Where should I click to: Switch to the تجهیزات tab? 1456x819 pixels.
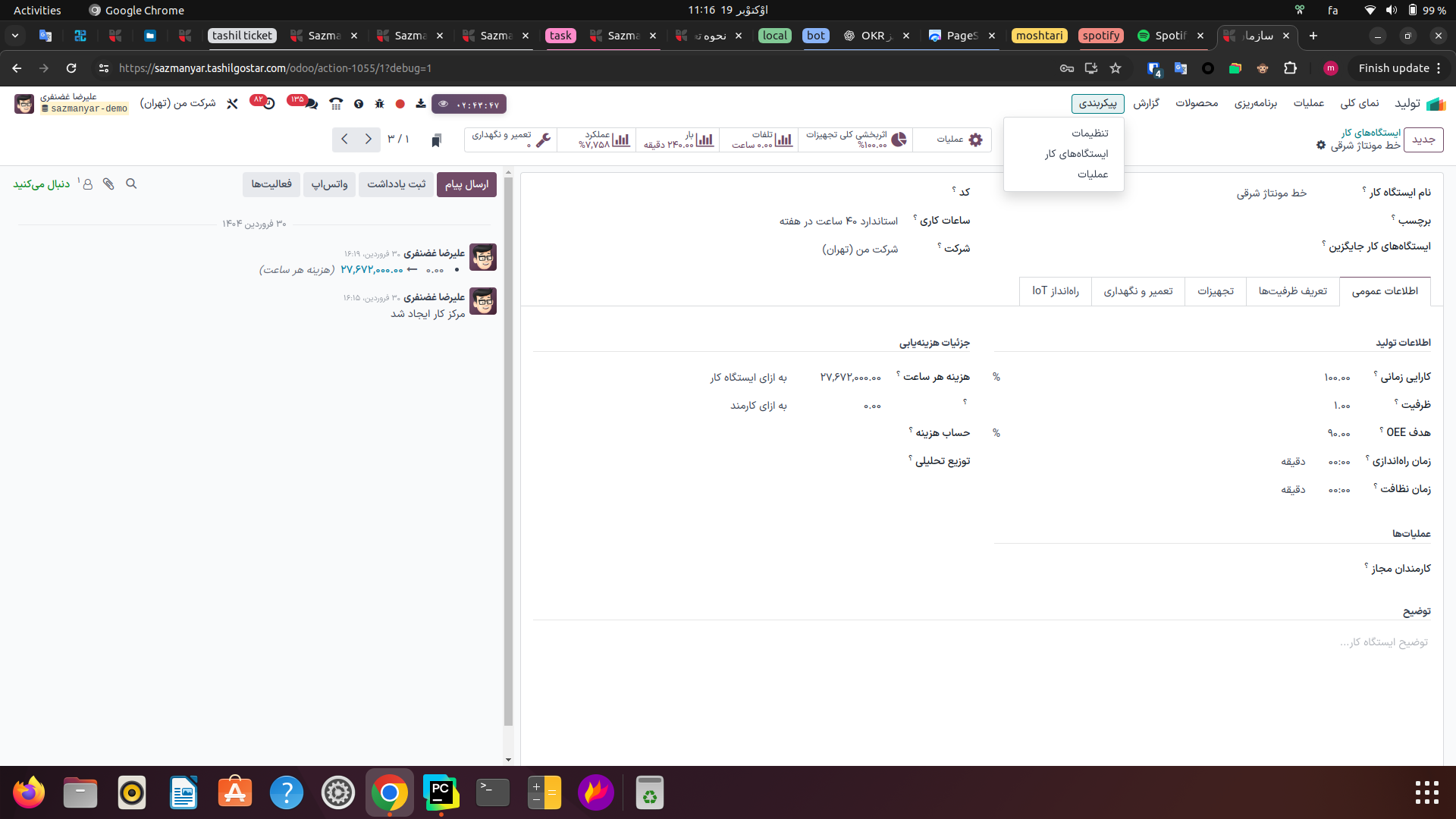[1215, 291]
